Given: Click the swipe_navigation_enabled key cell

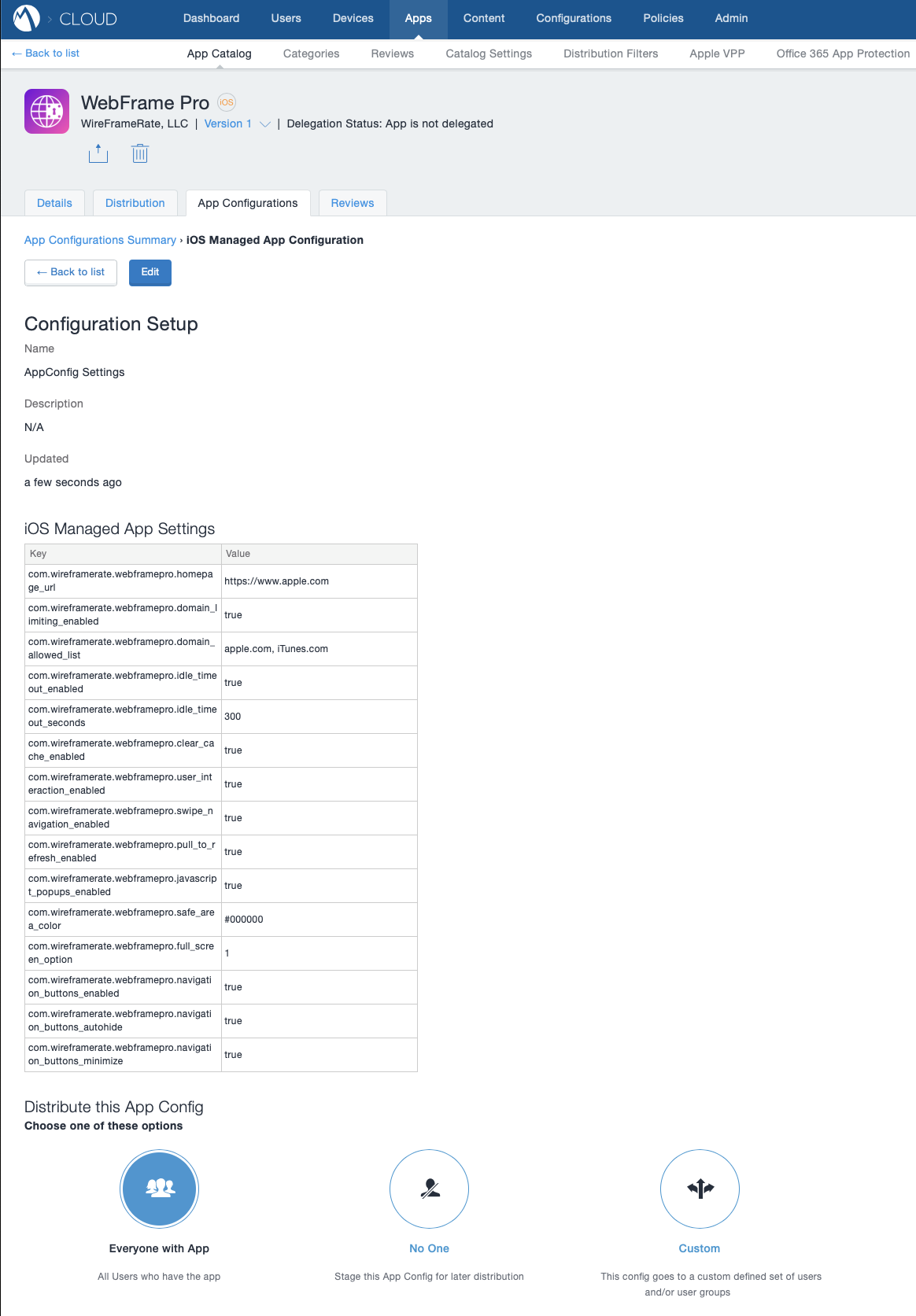Looking at the screenshot, I should 123,818.
